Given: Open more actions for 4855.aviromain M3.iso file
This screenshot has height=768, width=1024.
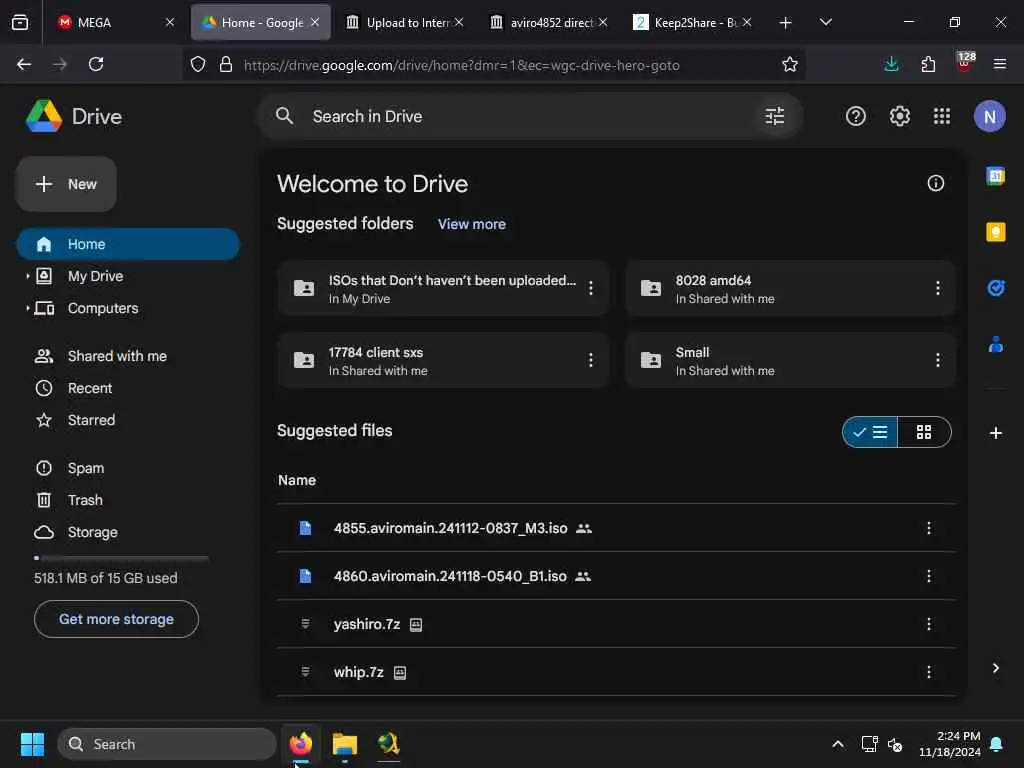Looking at the screenshot, I should [929, 528].
